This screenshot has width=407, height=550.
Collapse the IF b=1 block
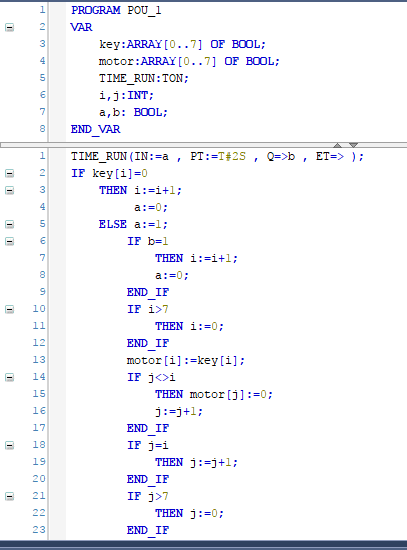pos(9,241)
